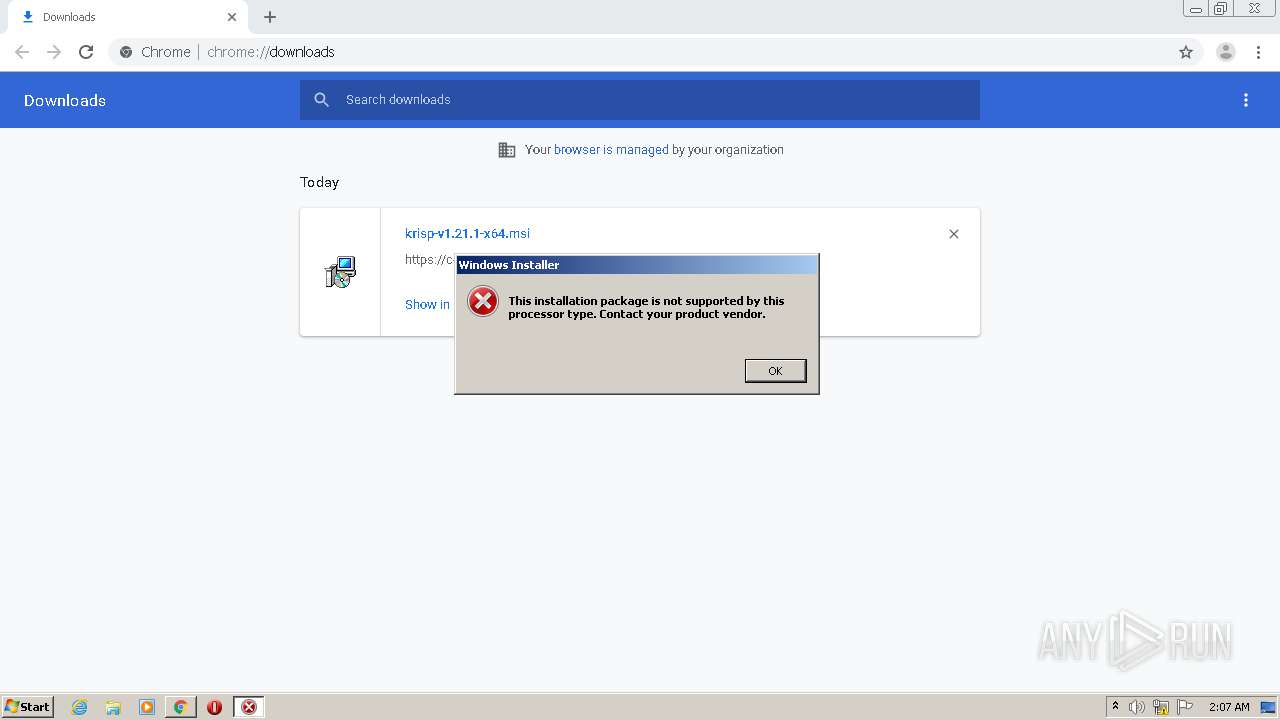
Task: Click the network tray icon
Action: 1161,707
